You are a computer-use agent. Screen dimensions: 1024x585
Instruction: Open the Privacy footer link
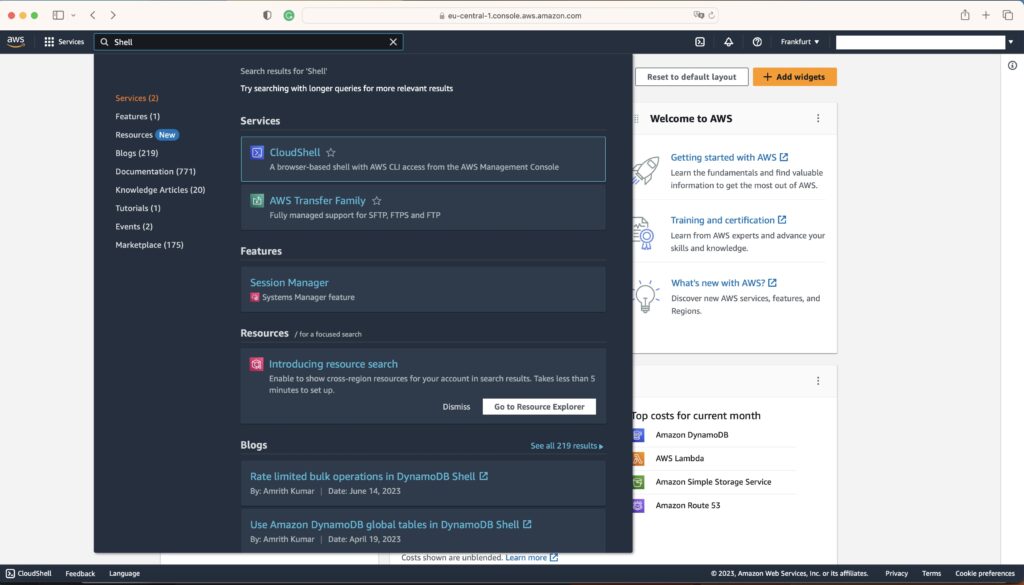[896, 573]
